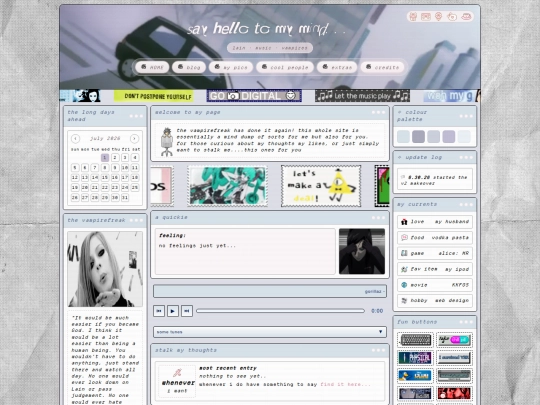Image resolution: width=540 pixels, height=405 pixels.
Task: Click the keyboard fun button
Action: [415, 340]
